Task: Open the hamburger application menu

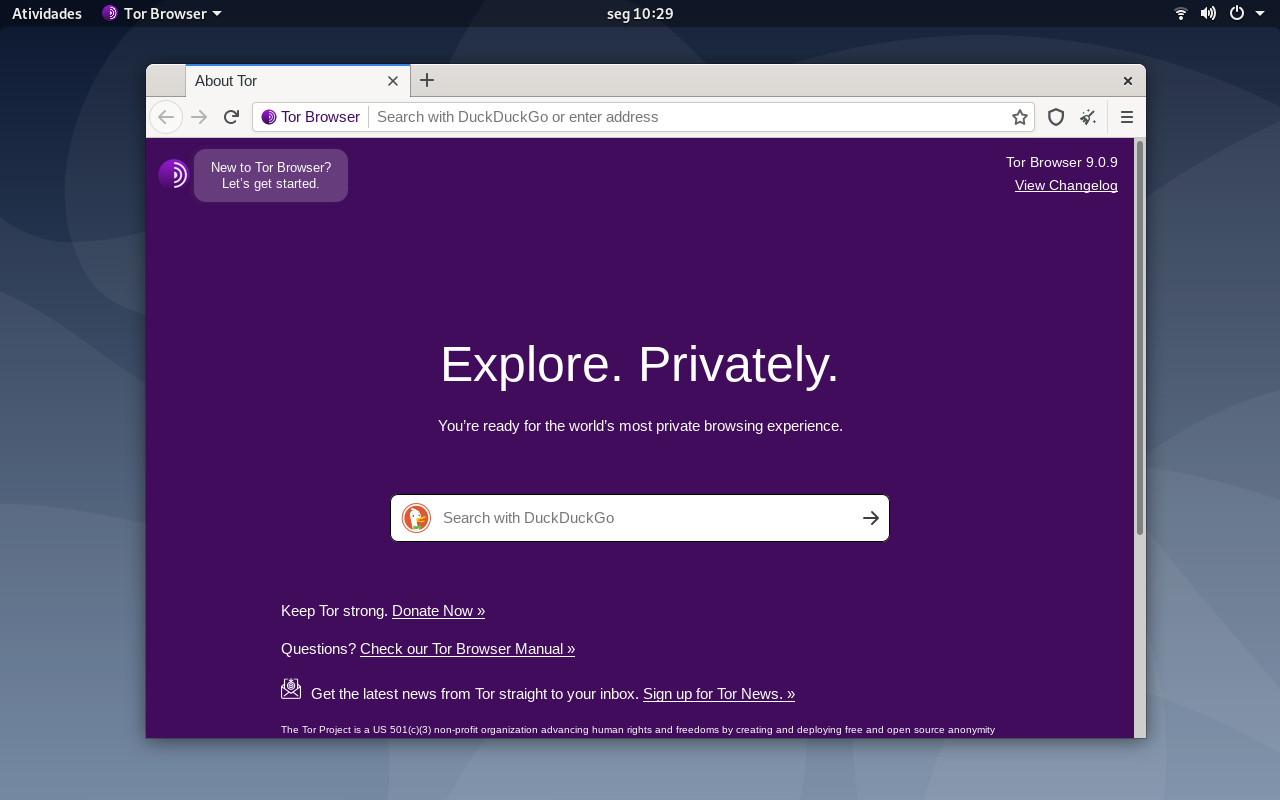Action: tap(1127, 117)
